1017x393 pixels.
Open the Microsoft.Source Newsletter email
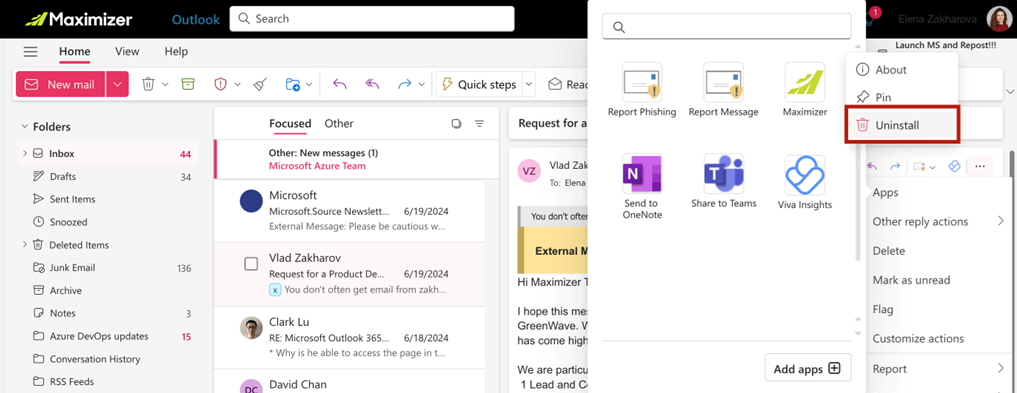click(x=350, y=211)
